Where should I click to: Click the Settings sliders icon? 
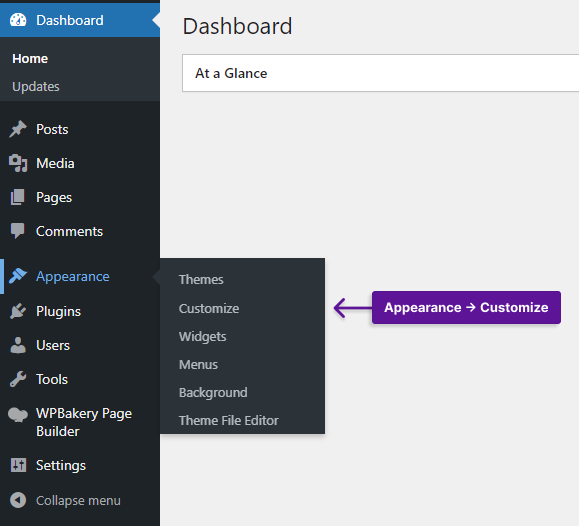tap(18, 465)
